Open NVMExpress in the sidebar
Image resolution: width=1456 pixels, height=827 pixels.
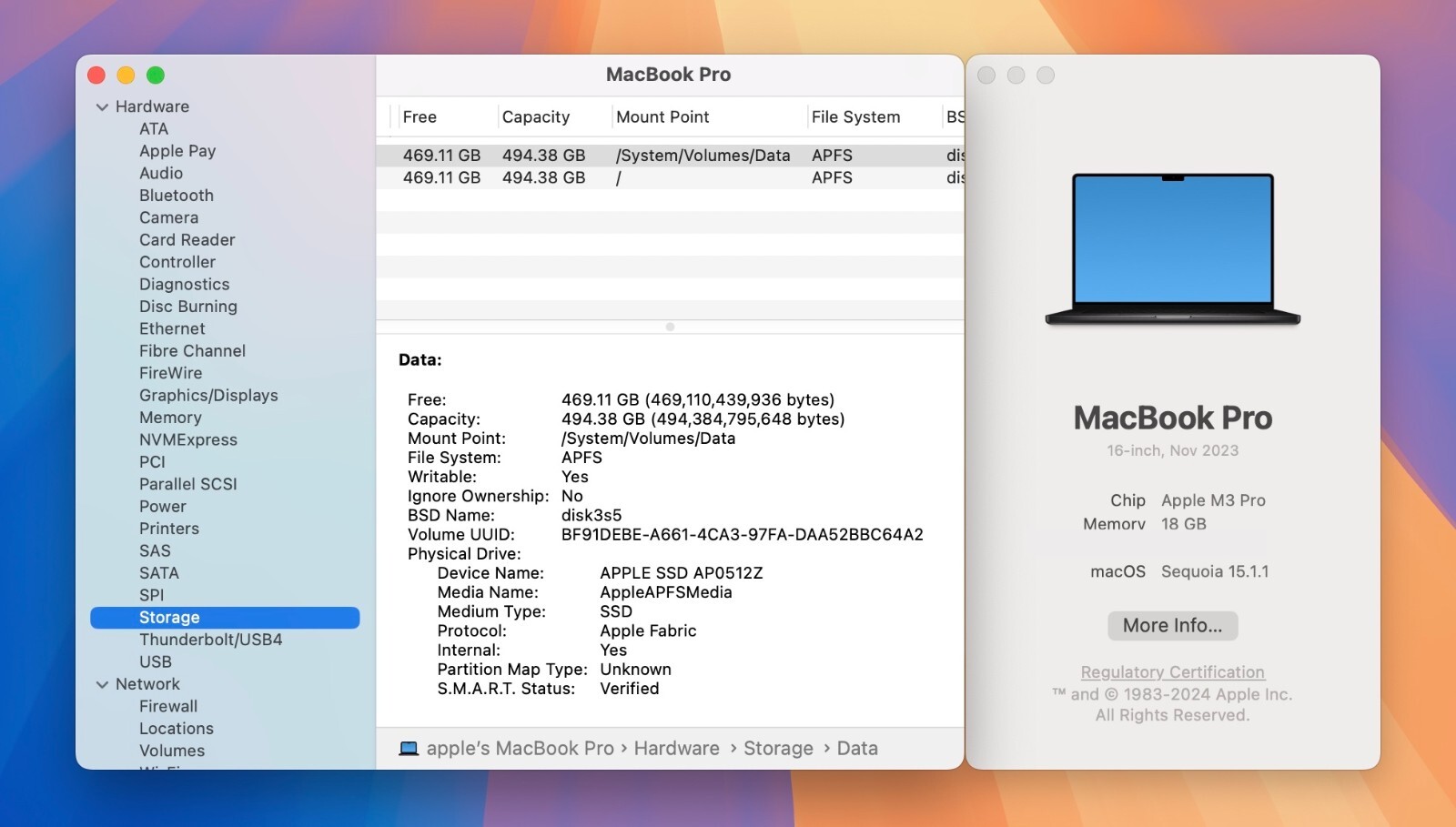[x=188, y=440]
